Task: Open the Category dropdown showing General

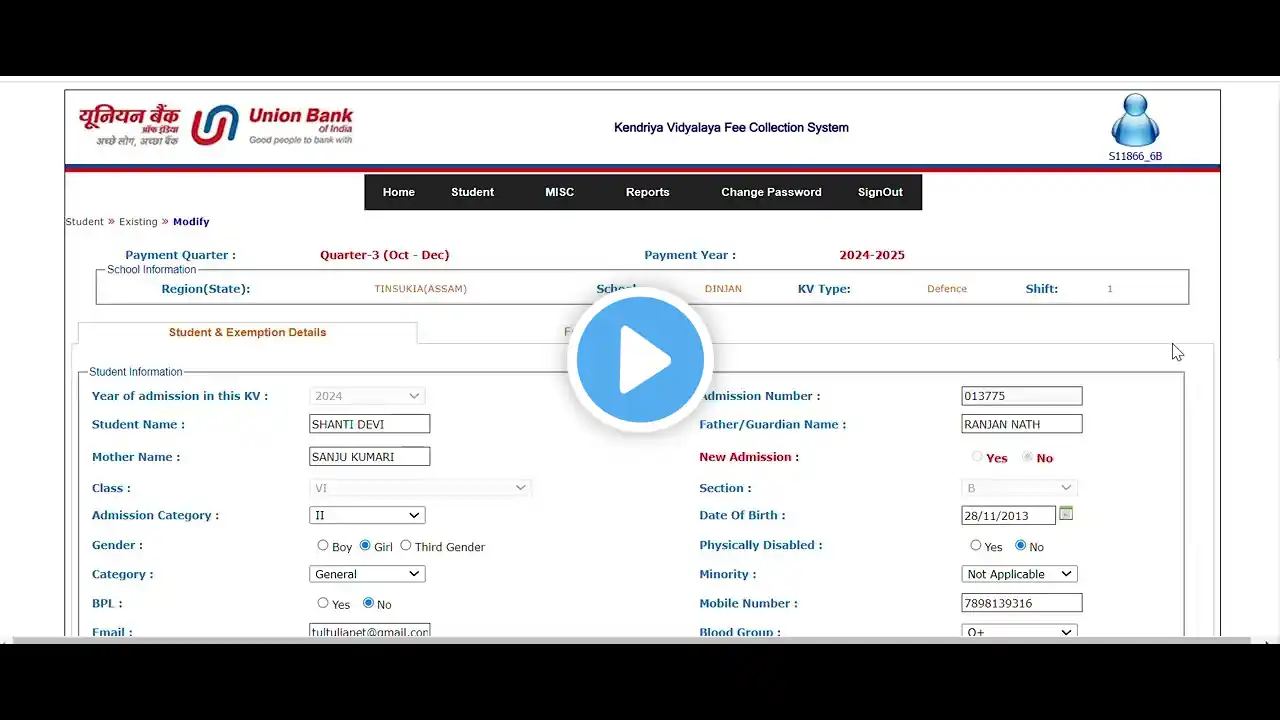Action: pyautogui.click(x=367, y=574)
